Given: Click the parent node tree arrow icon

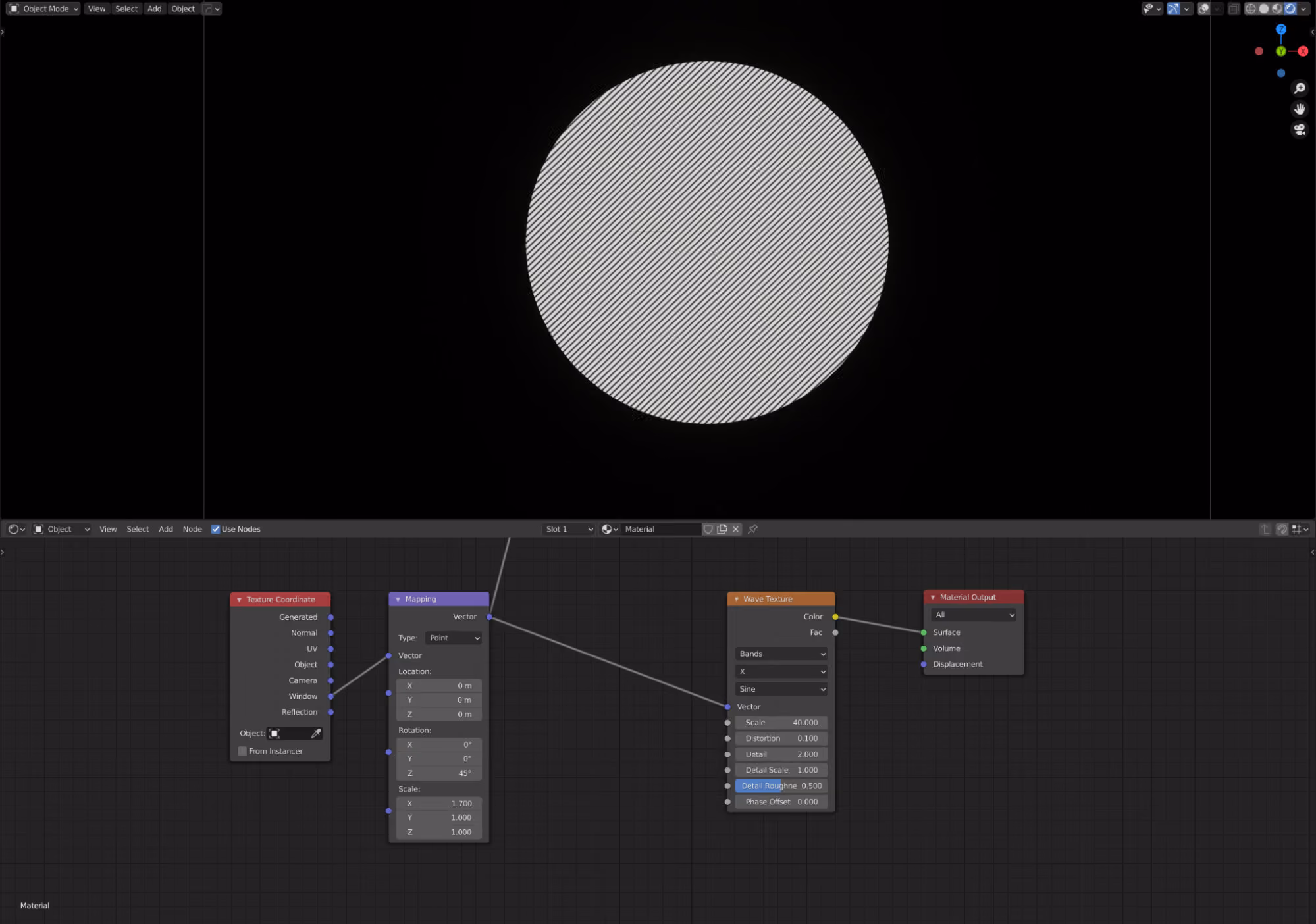Looking at the screenshot, I should 1265,529.
